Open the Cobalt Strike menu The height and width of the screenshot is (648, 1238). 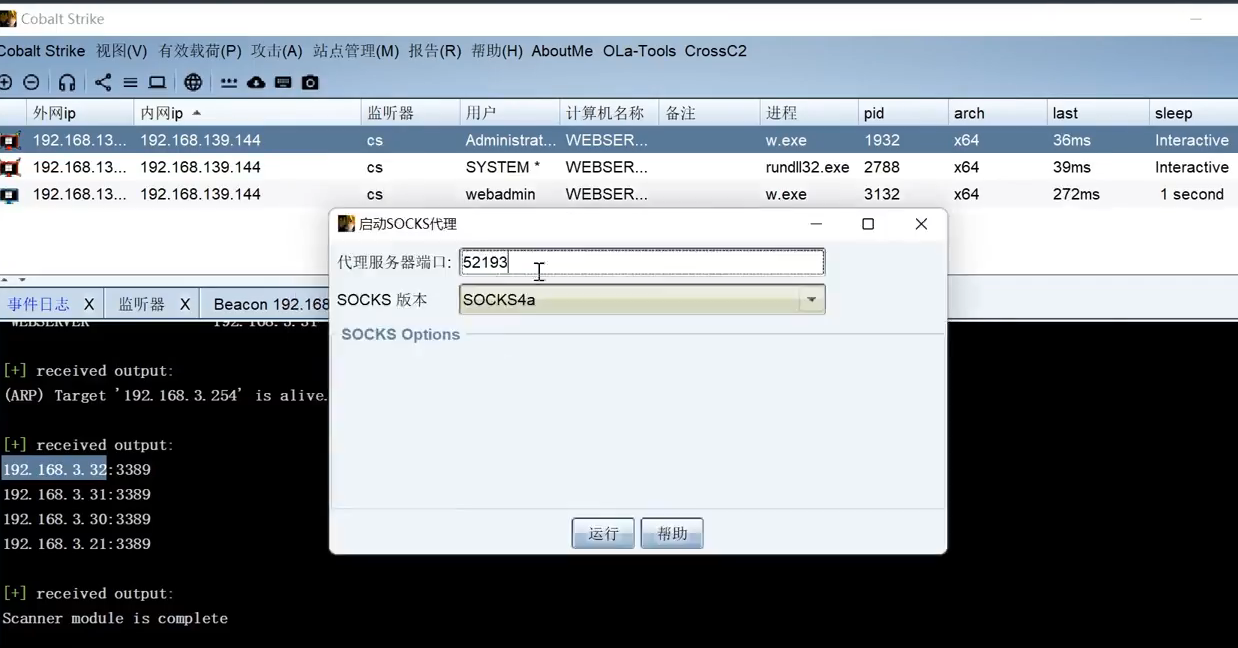pyautogui.click(x=43, y=51)
